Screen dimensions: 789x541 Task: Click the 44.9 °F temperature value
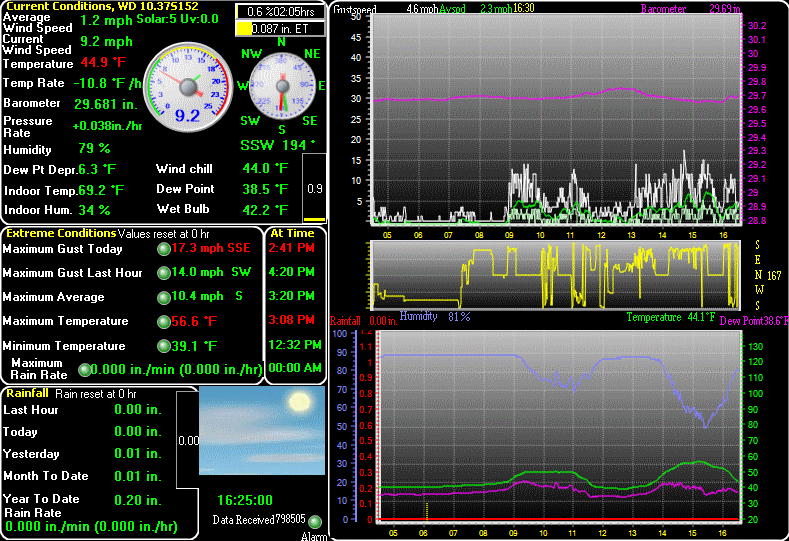pyautogui.click(x=103, y=62)
